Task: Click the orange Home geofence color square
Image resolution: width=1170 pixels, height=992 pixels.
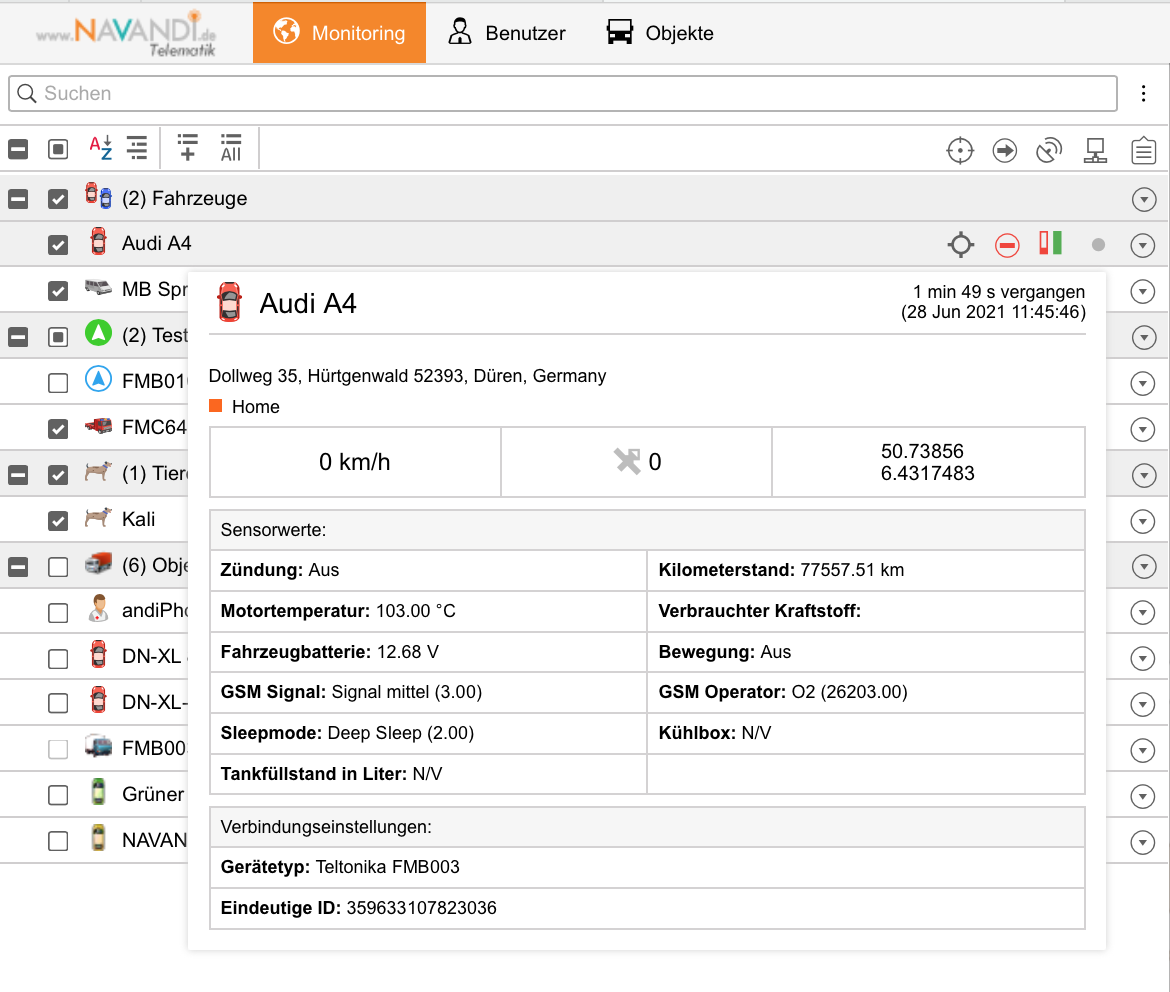Action: (215, 406)
